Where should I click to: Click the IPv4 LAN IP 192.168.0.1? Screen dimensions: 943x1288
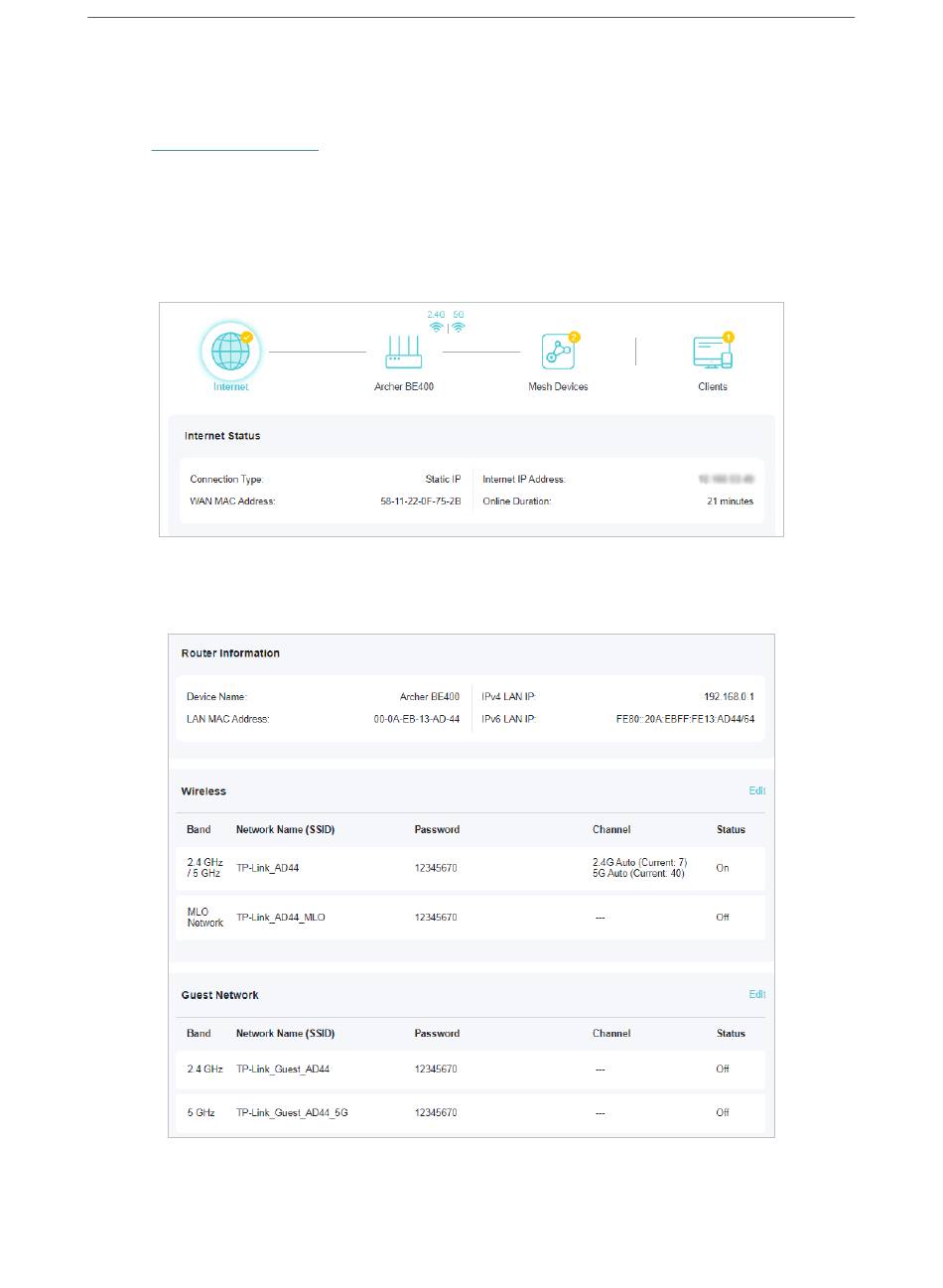[727, 697]
